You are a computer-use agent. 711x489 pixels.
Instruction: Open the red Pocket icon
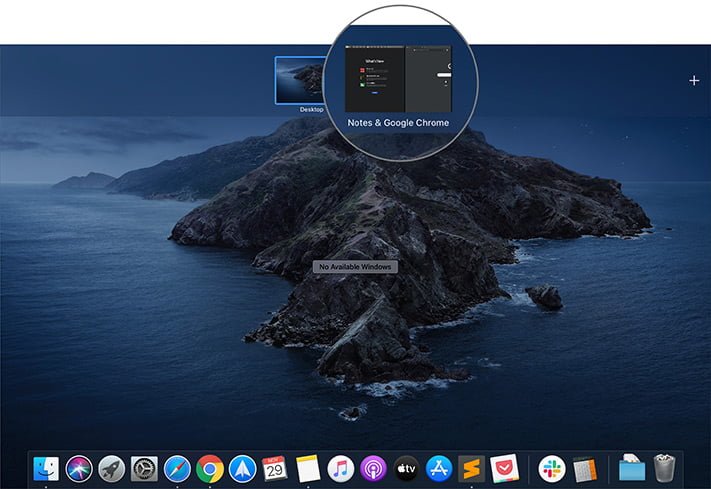pyautogui.click(x=504, y=469)
